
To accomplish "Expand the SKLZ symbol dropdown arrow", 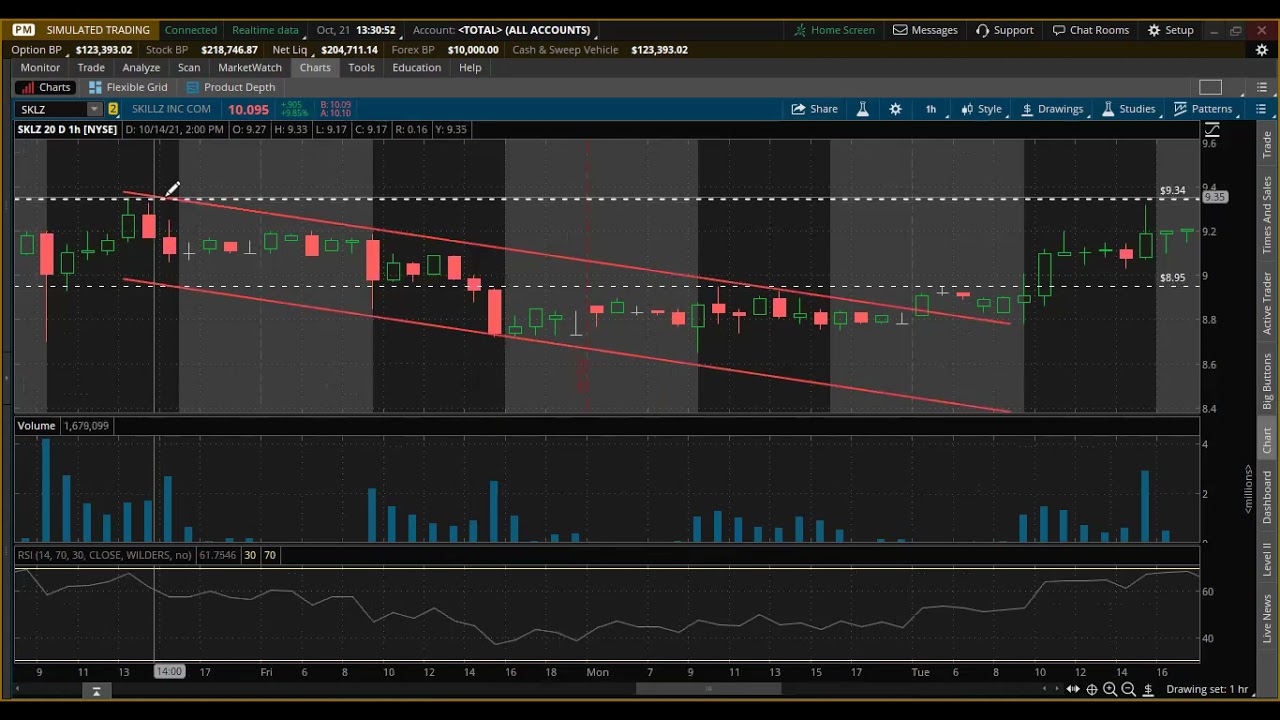I will click(94, 109).
